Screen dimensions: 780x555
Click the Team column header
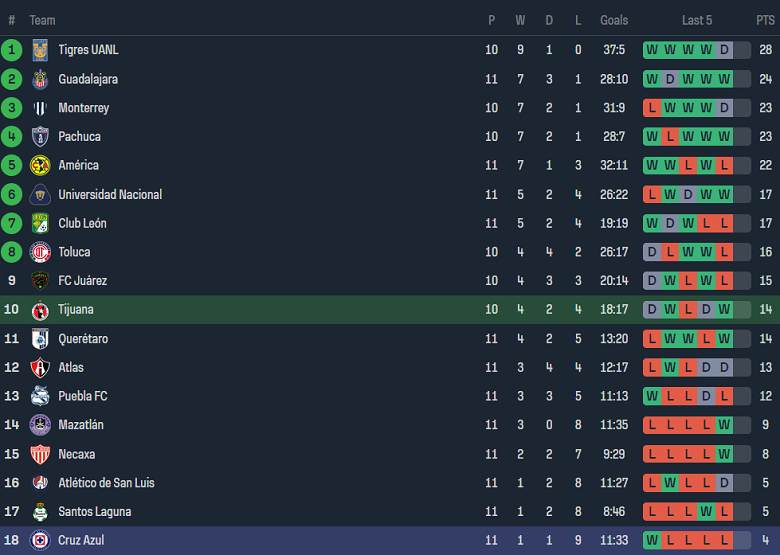42,20
